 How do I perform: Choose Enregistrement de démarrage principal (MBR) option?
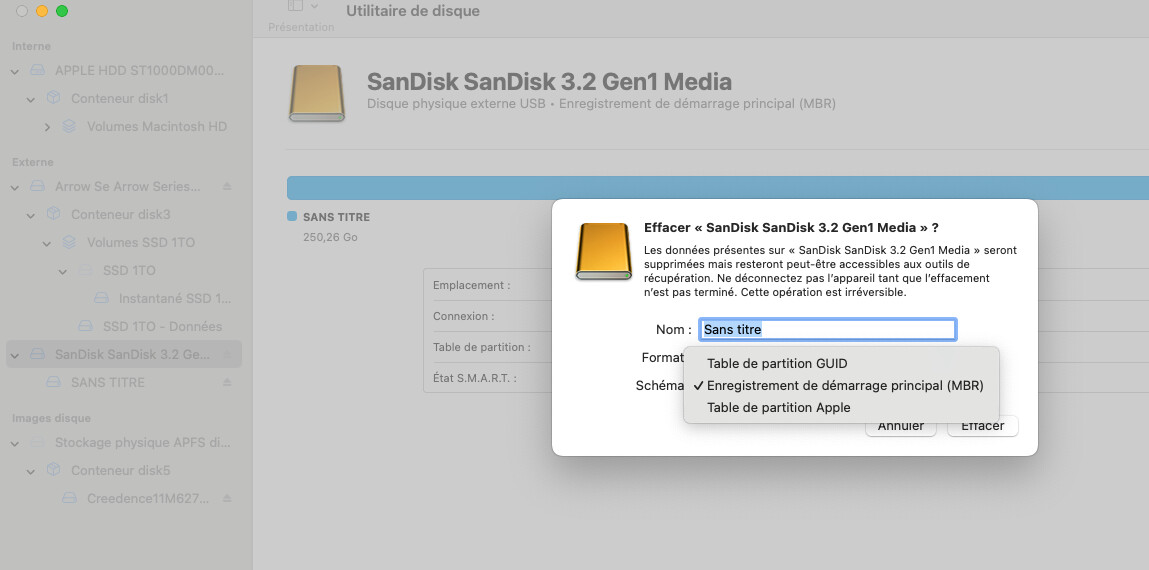pos(841,385)
